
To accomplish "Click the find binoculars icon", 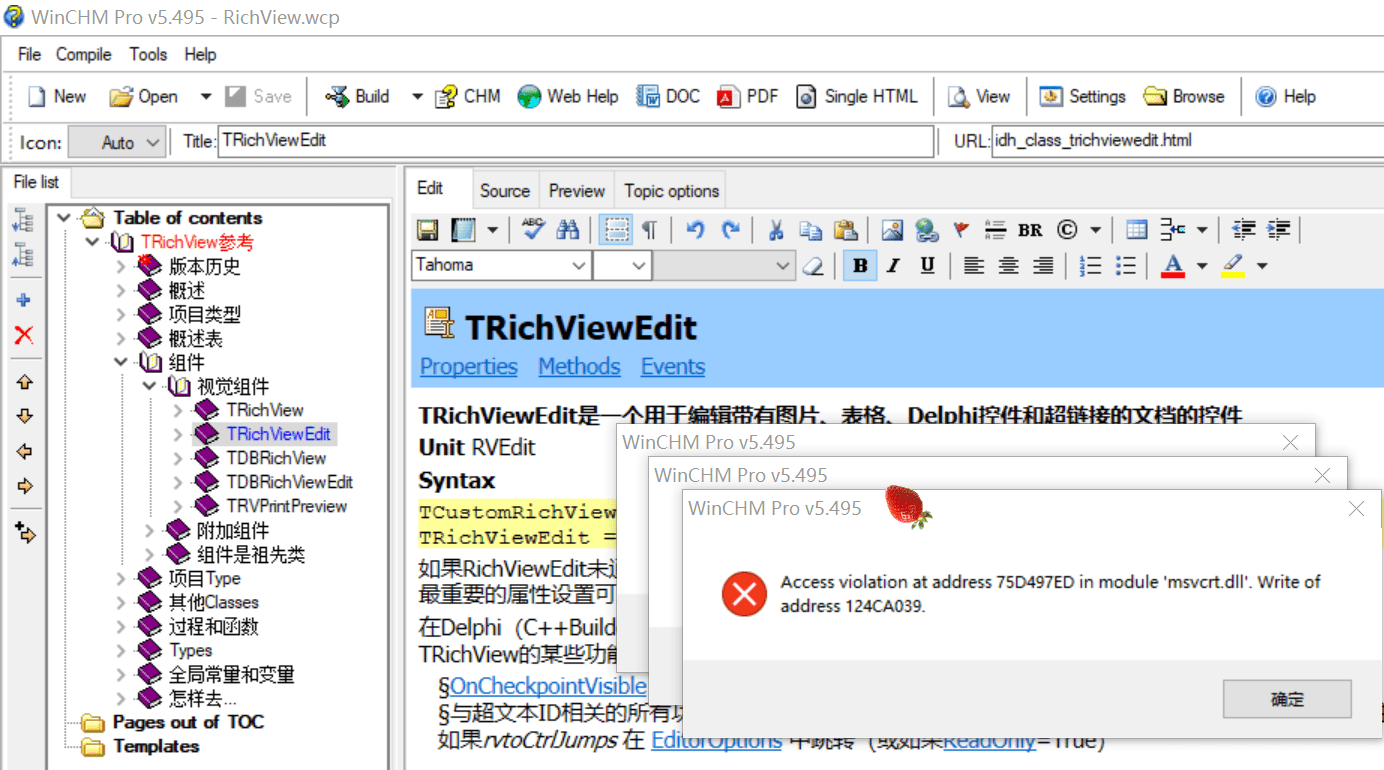I will coord(568,231).
